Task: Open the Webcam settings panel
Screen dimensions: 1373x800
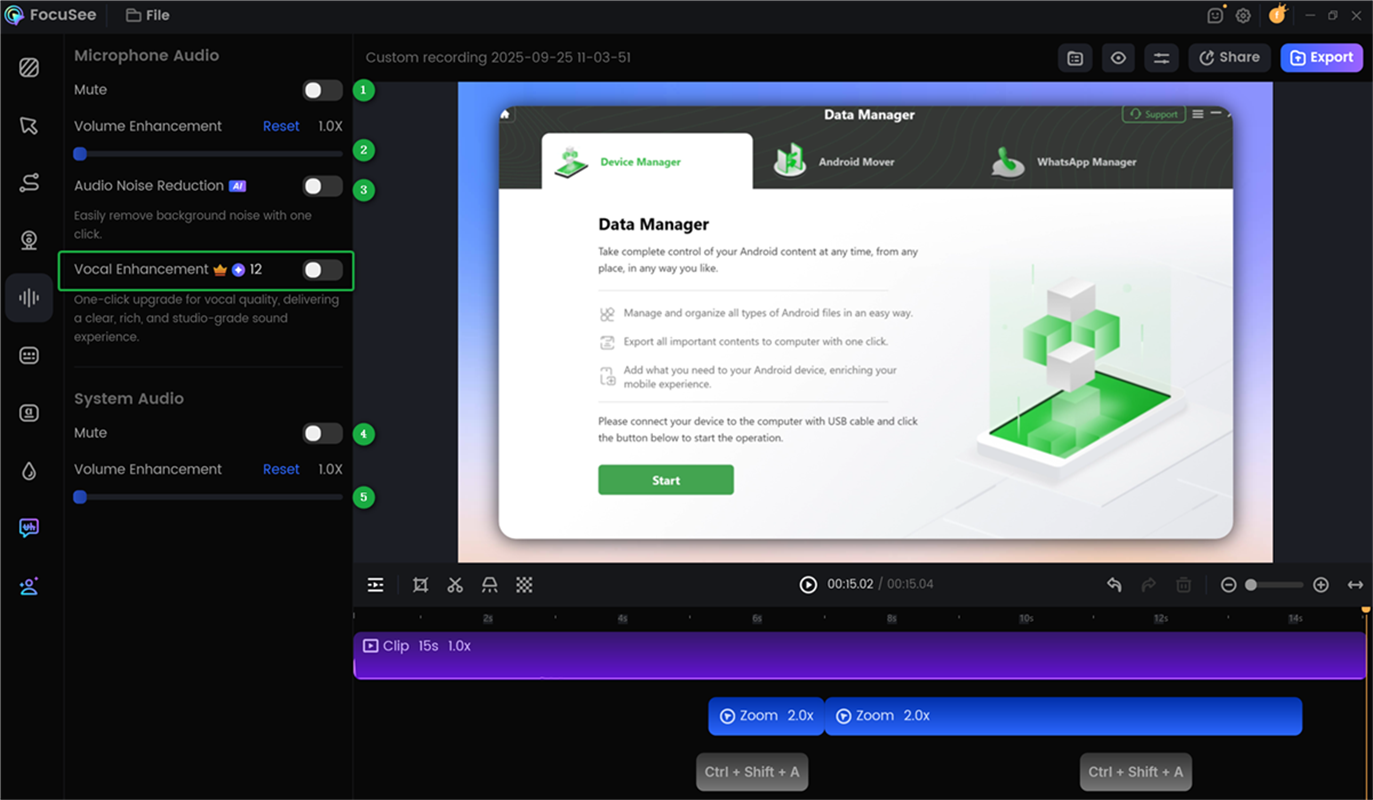Action: [x=29, y=240]
